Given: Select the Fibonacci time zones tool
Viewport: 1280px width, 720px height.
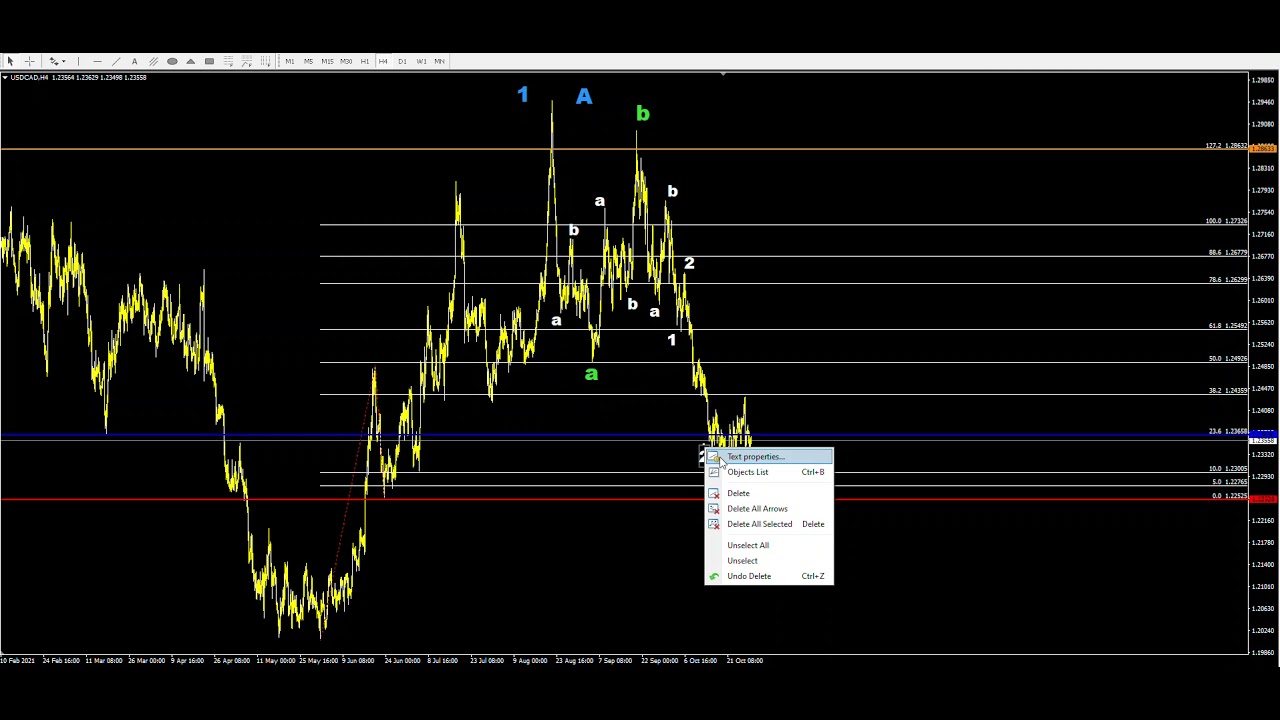Looking at the screenshot, I should point(265,61).
